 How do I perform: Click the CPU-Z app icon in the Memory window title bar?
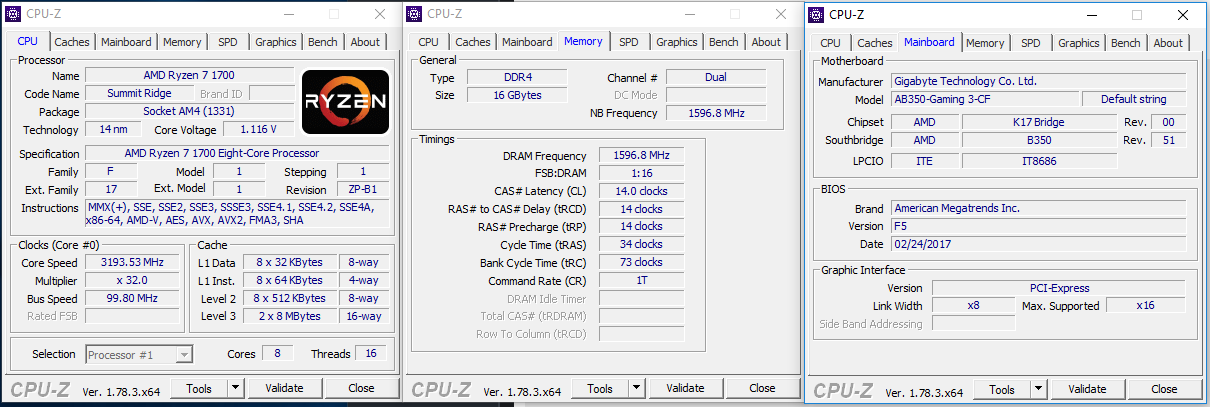pyautogui.click(x=415, y=14)
